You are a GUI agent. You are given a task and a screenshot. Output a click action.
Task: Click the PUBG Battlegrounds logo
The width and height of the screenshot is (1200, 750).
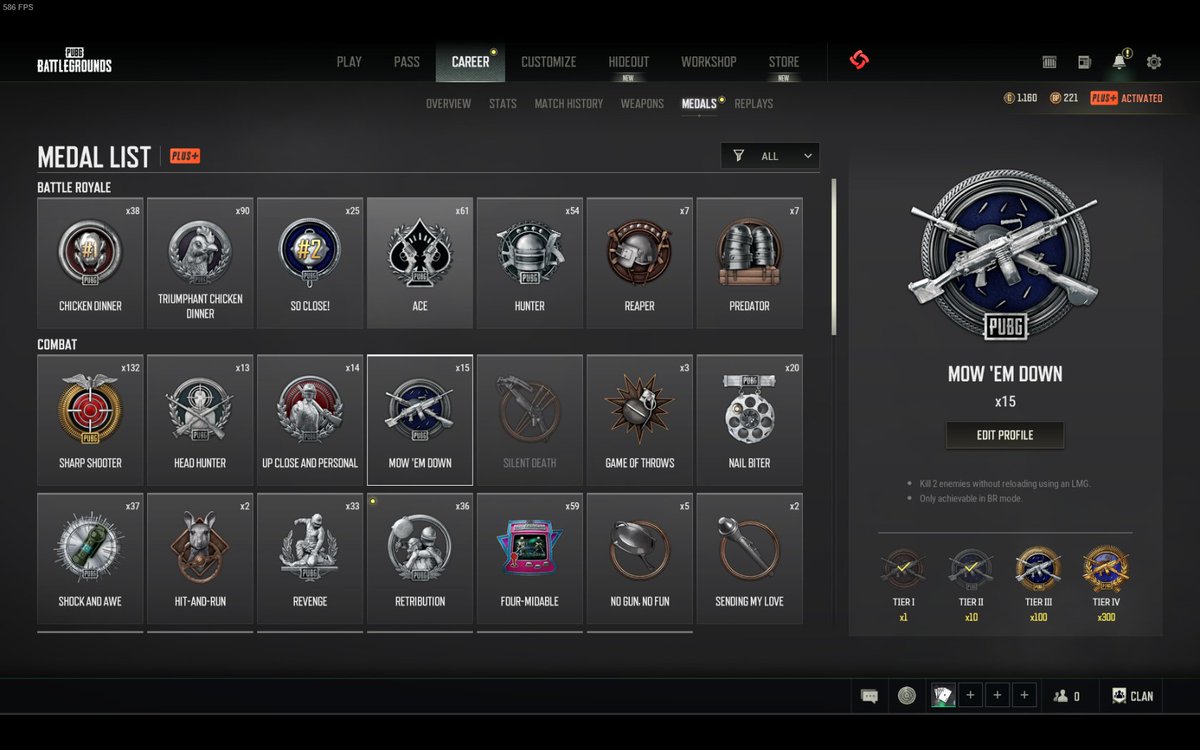(x=75, y=60)
